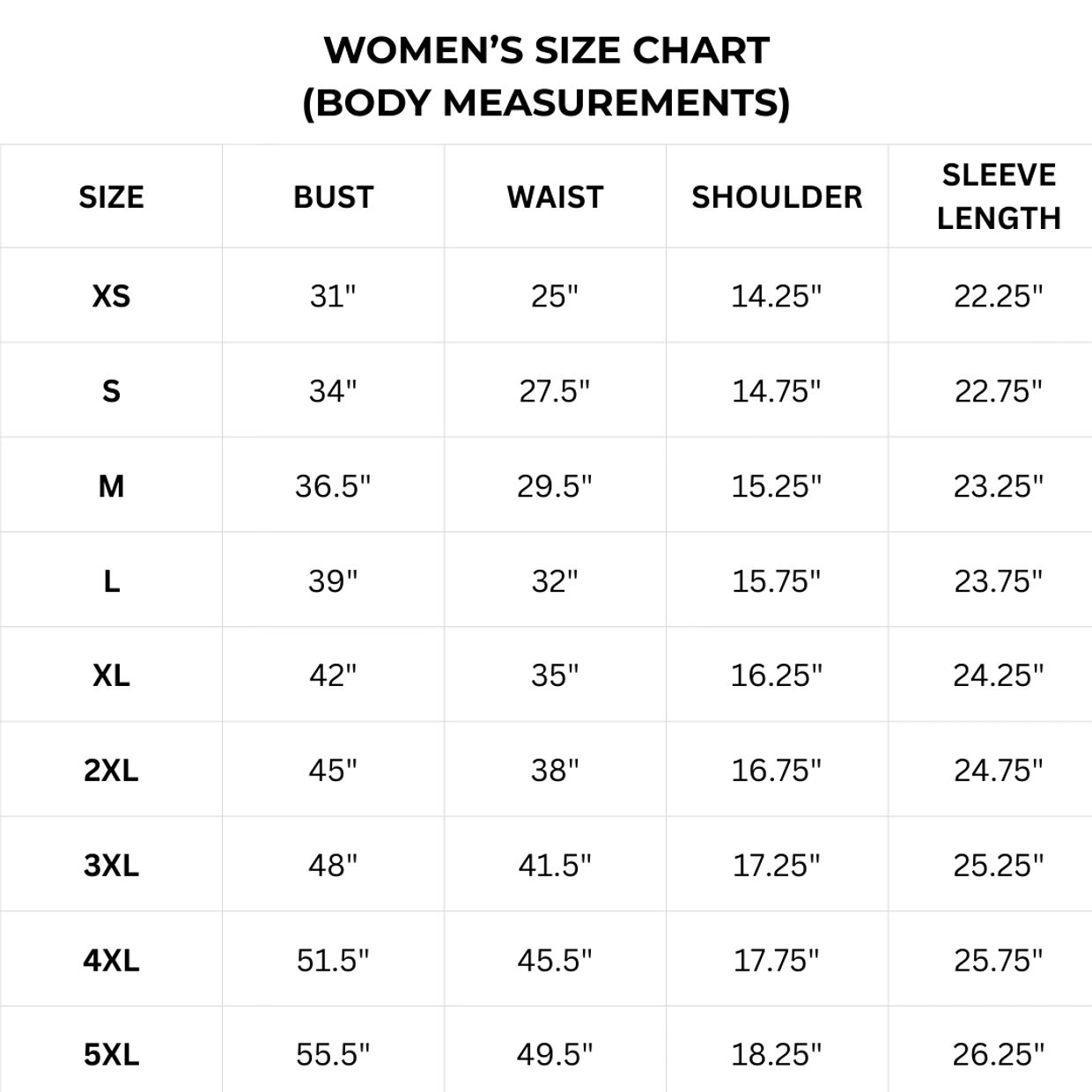Click the 3XL size row label
The width and height of the screenshot is (1092, 1092).
pos(111,866)
